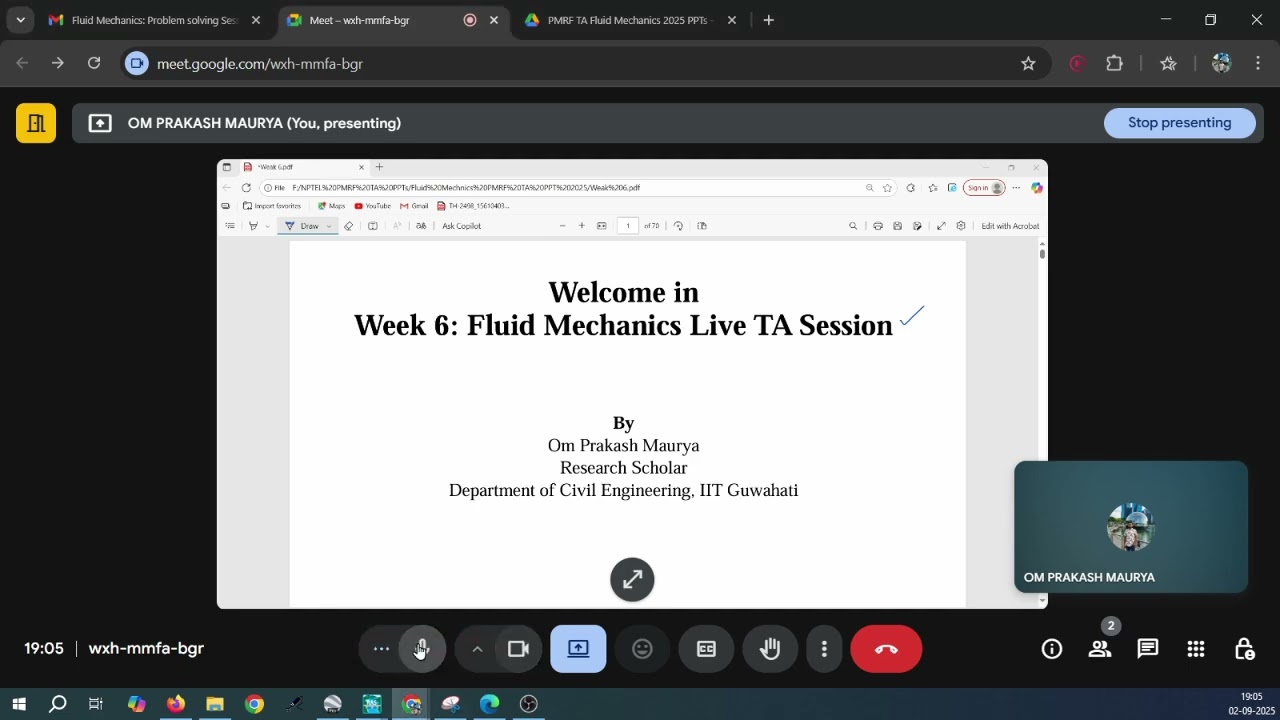The image size is (1280, 720).
Task: Open Windows taskbar search
Action: pyautogui.click(x=58, y=704)
